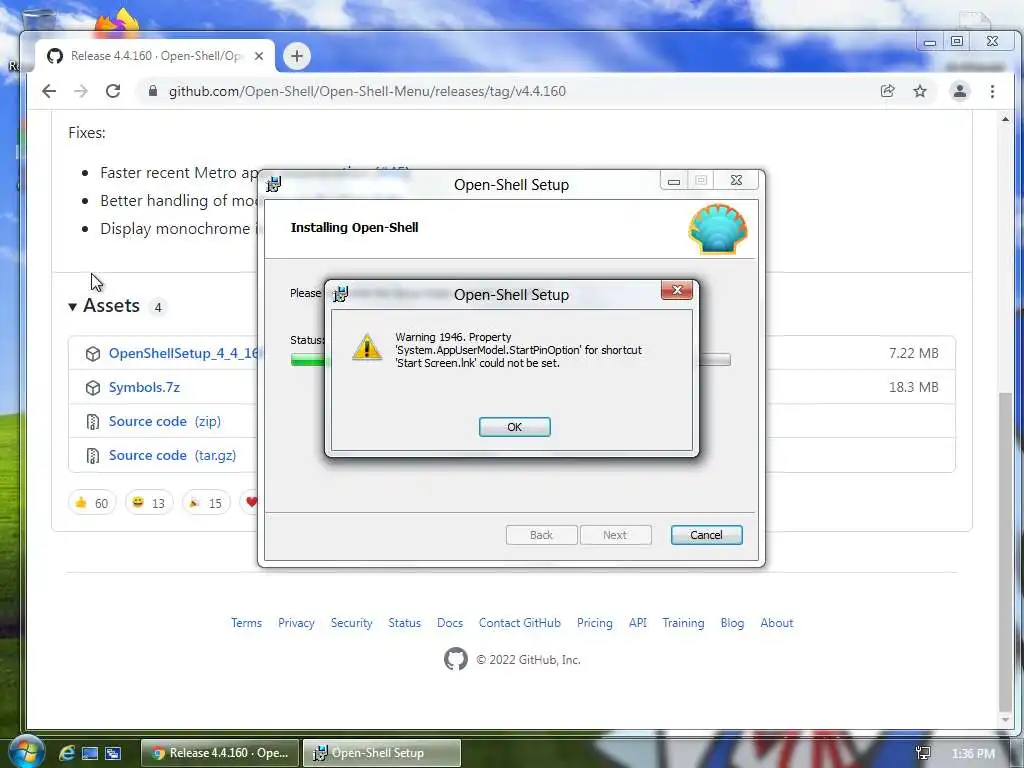This screenshot has height=768, width=1024.
Task: Download OpenShellSetup_4_4_160 asset
Action: coord(183,353)
